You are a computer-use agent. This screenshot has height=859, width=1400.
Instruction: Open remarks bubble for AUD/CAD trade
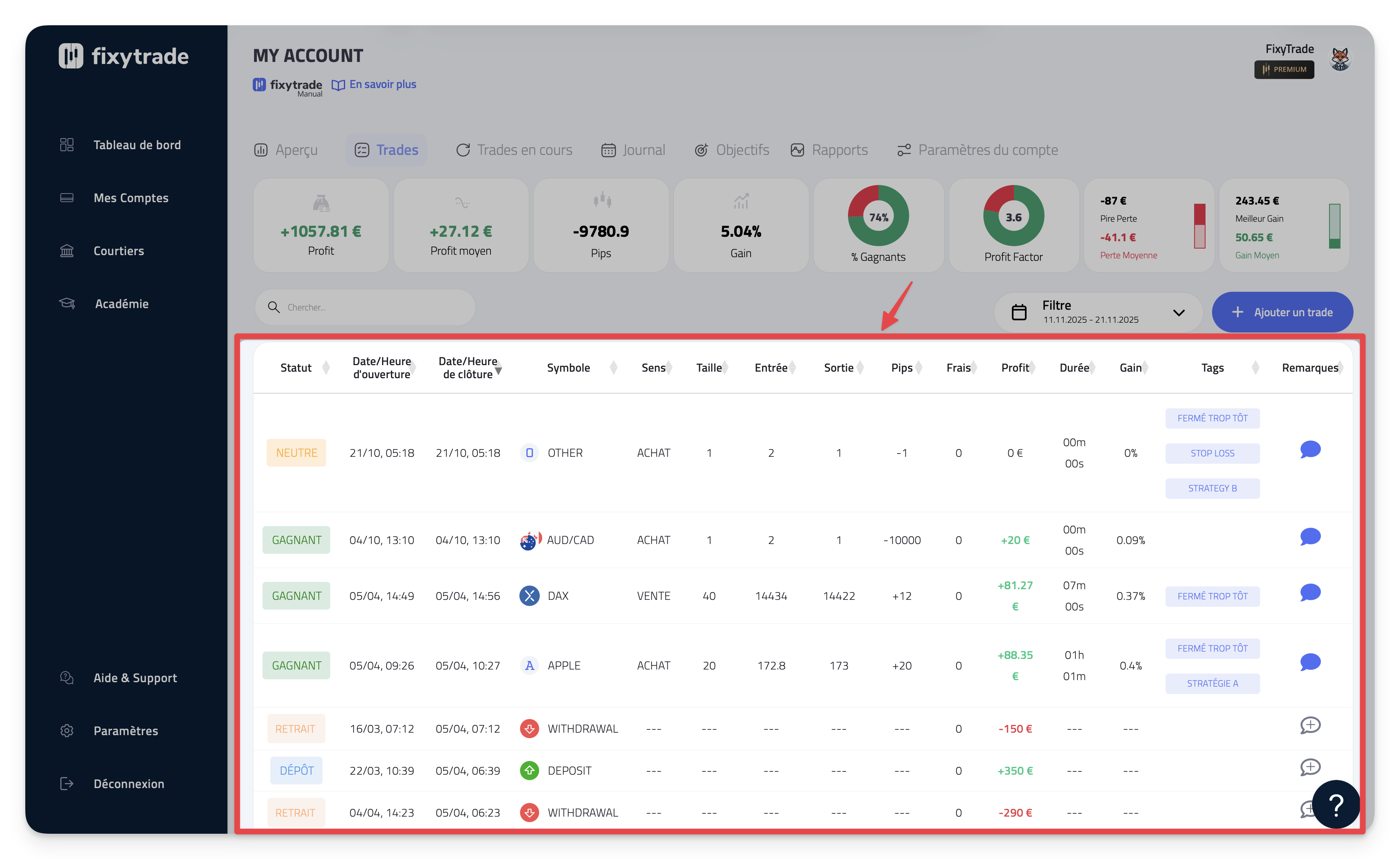(1309, 537)
